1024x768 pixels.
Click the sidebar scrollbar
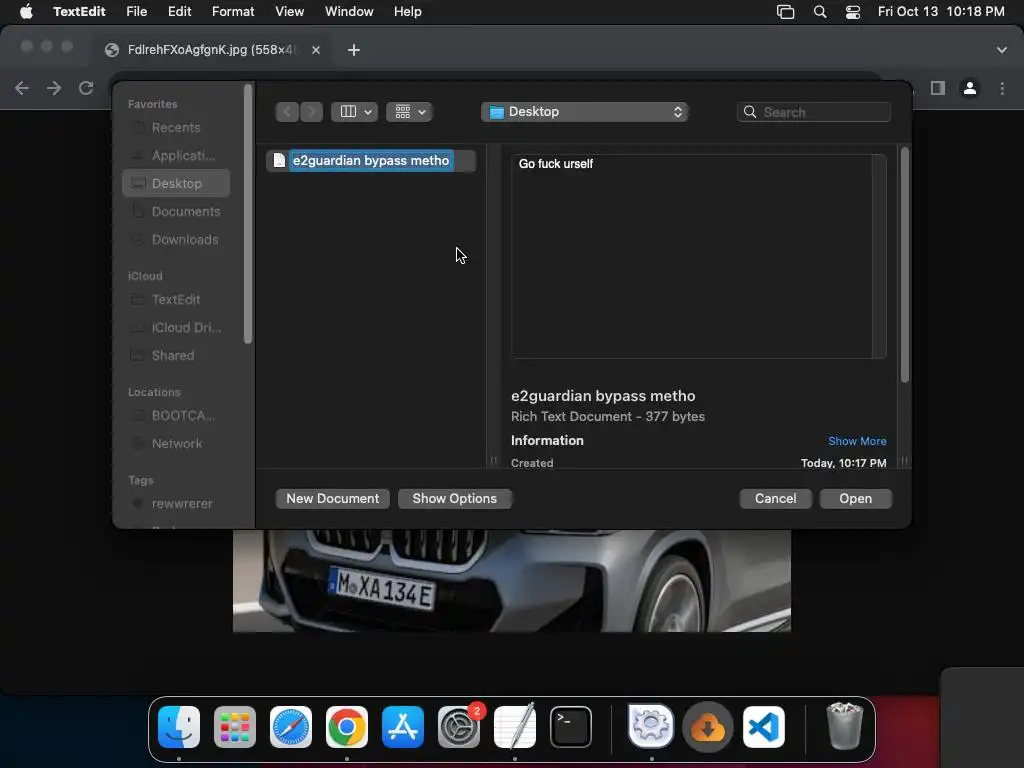(248, 213)
